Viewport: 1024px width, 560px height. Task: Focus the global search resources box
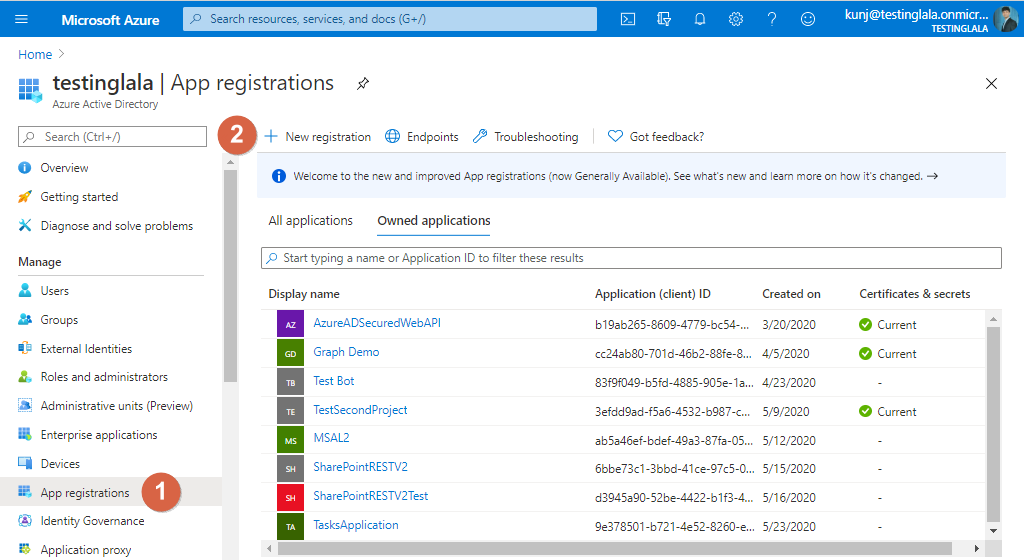(390, 19)
